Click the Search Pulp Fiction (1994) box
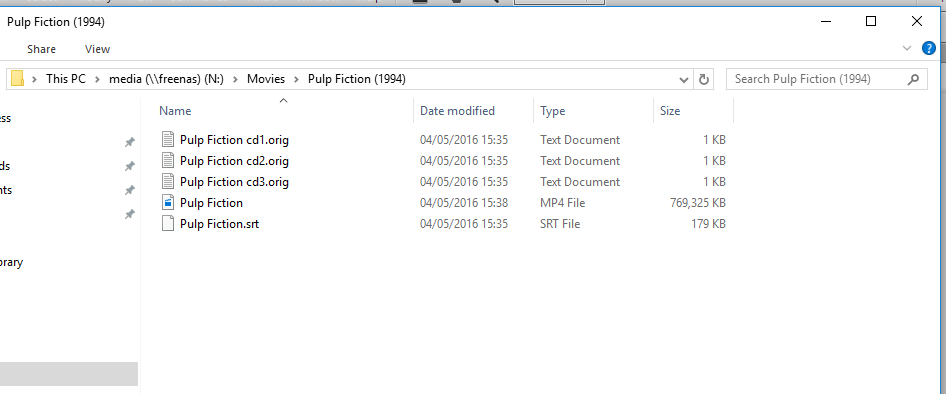 pos(827,79)
